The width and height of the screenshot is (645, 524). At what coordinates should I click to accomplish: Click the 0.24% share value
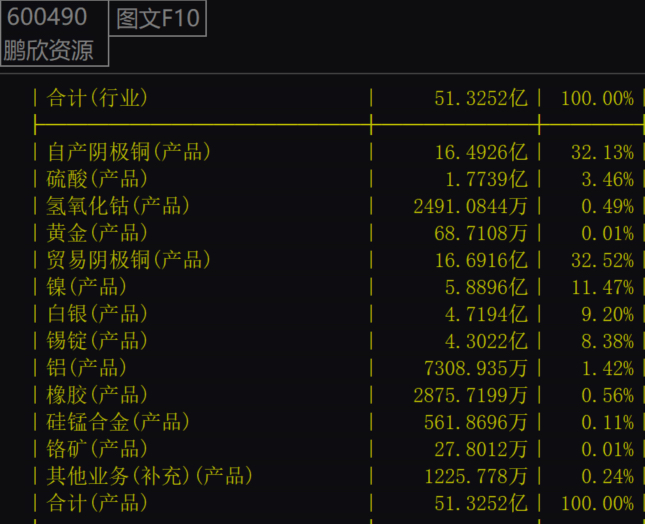608,477
